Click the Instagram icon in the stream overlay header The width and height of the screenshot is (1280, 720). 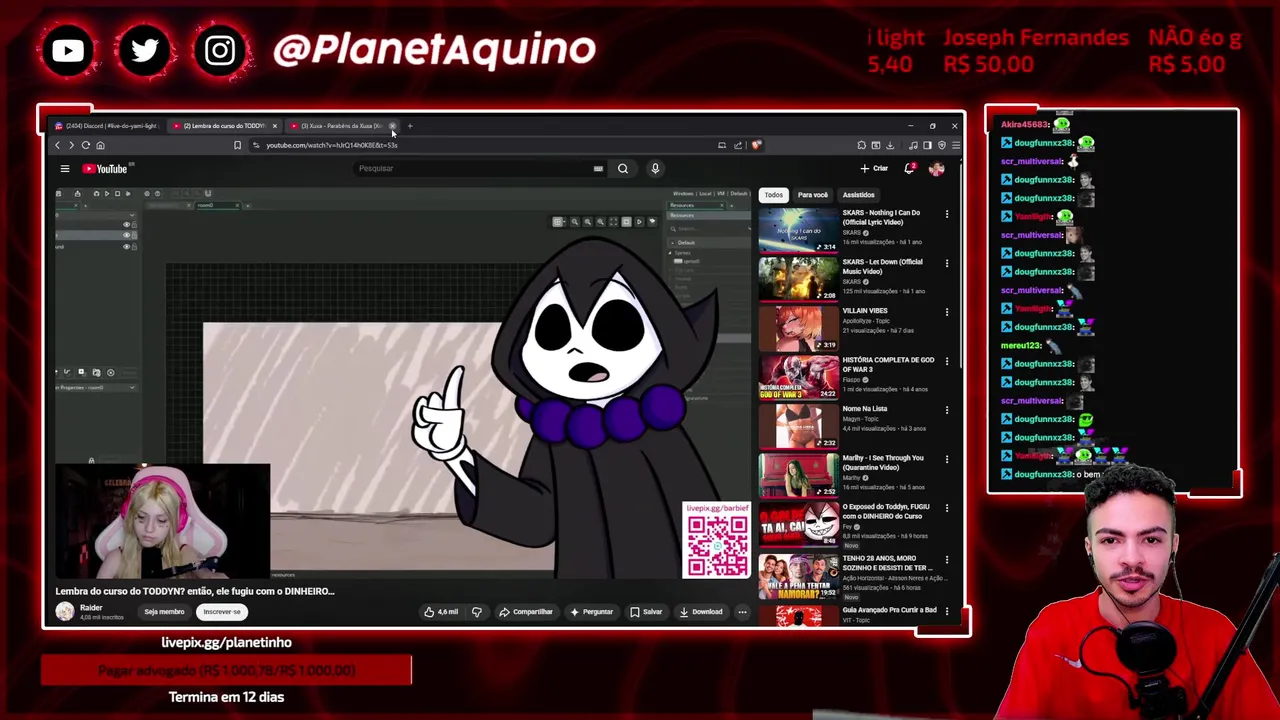click(220, 50)
